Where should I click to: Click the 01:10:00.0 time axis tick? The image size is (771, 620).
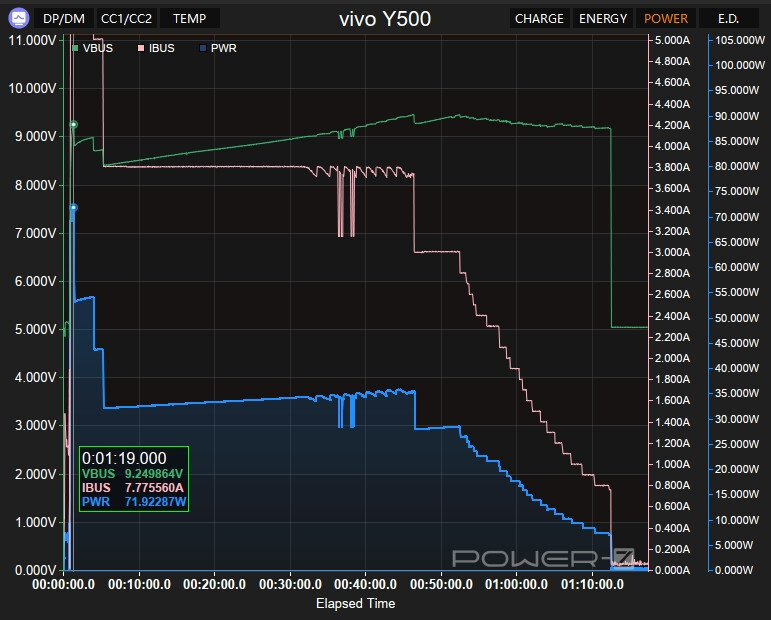click(x=592, y=585)
